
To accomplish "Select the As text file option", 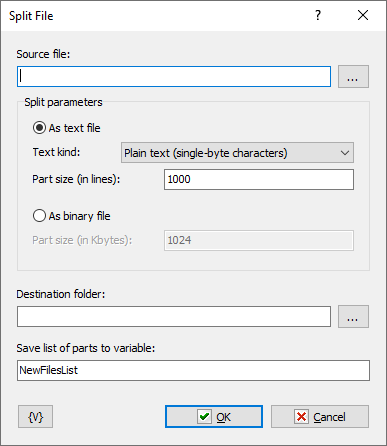I will [x=66, y=128].
